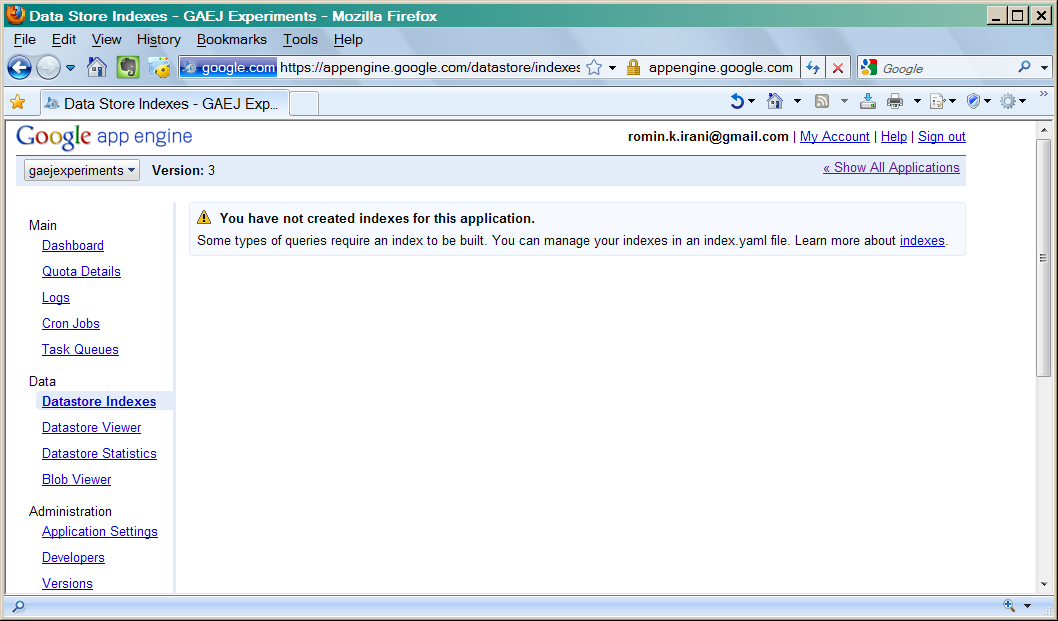Click the Google app engine logo

[104, 137]
